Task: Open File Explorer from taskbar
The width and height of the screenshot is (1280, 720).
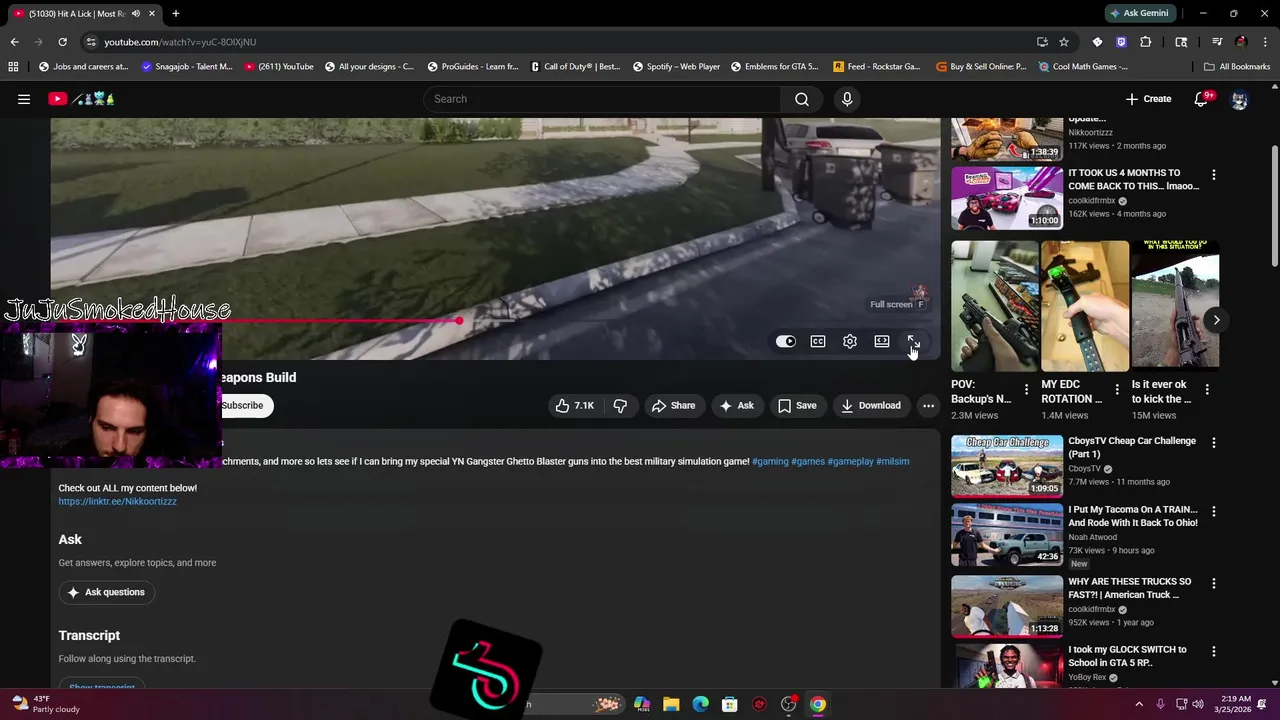Action: 671,704
